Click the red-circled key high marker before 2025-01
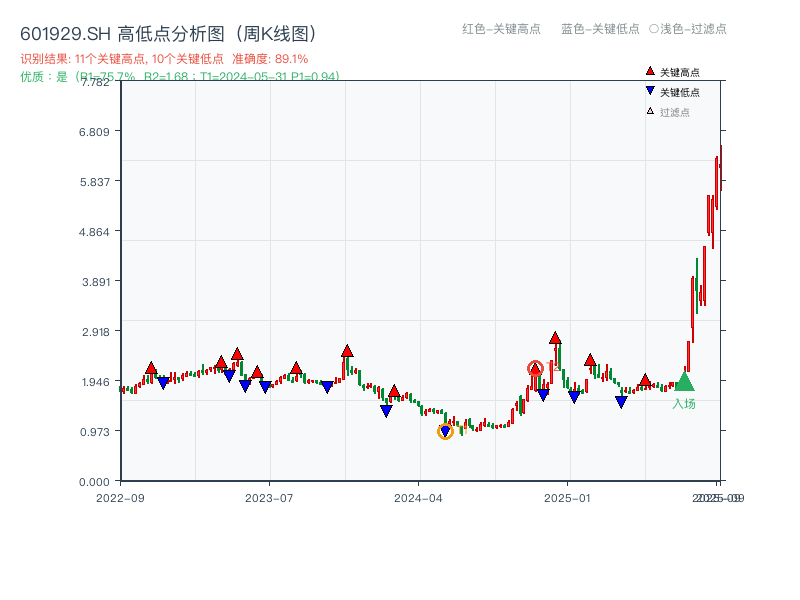The image size is (800, 600). 535,368
